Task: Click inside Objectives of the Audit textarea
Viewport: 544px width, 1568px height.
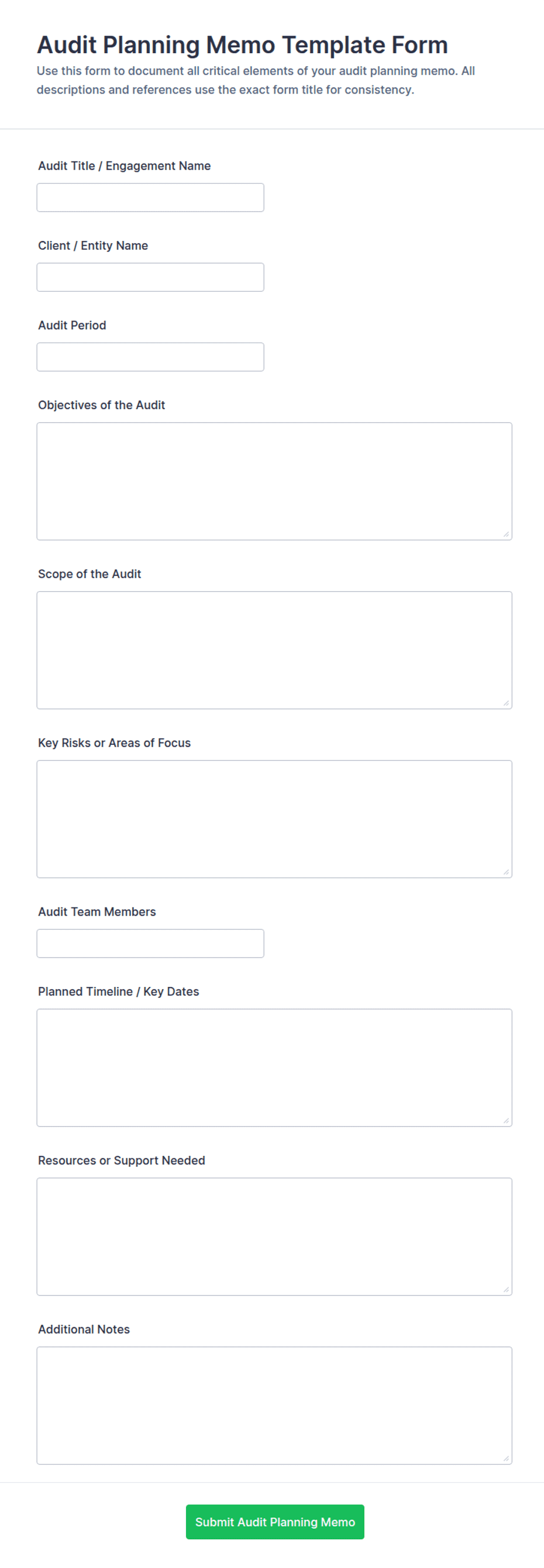Action: (x=274, y=481)
